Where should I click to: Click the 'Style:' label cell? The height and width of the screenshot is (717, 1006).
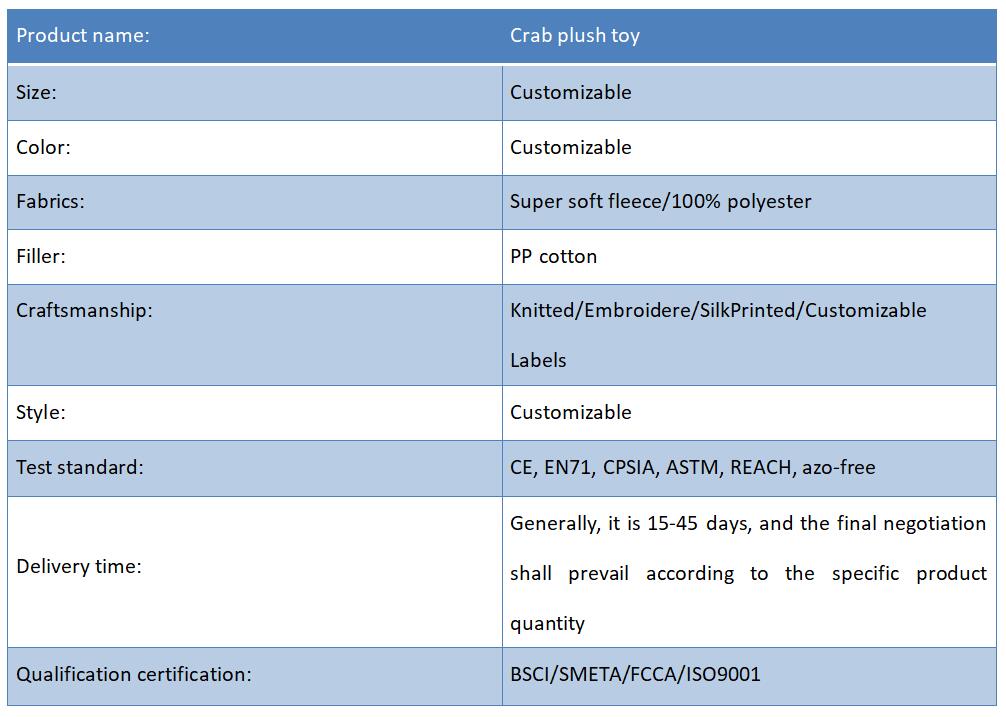tap(255, 412)
